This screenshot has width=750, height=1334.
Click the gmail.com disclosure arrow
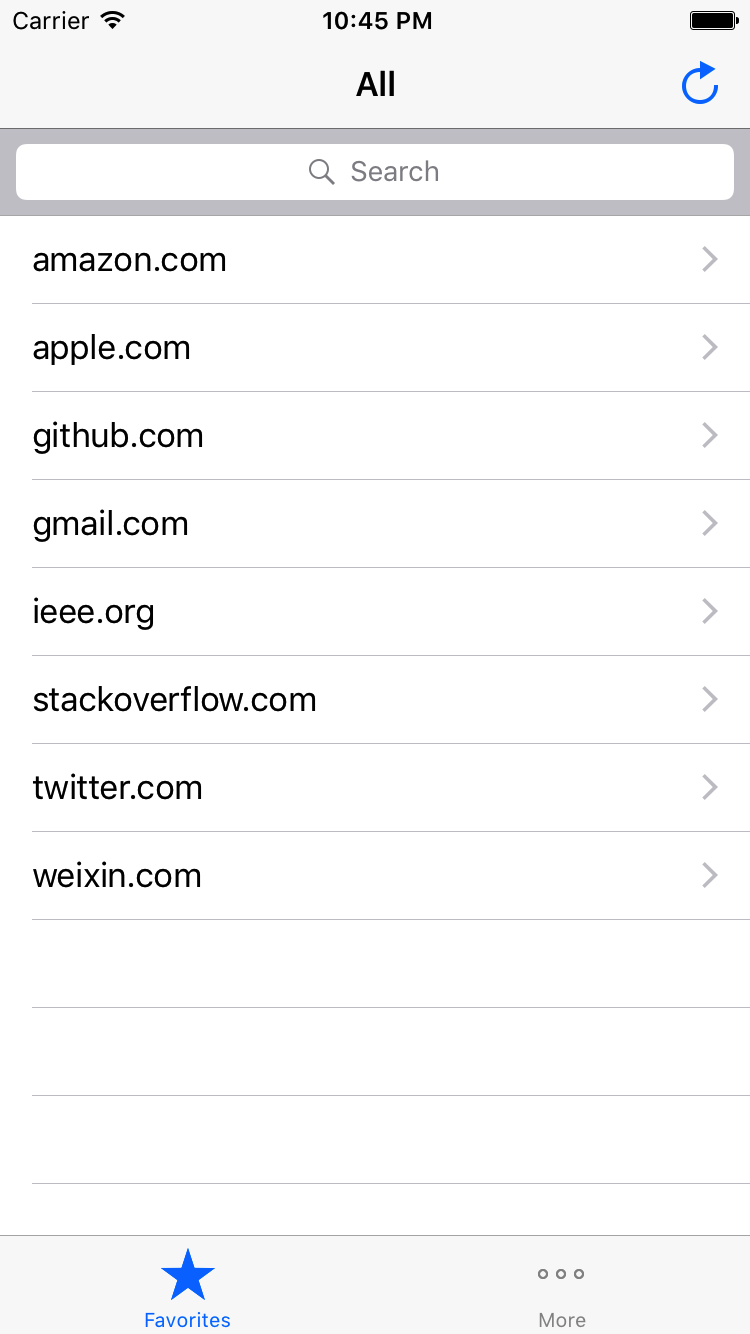pyautogui.click(x=710, y=524)
